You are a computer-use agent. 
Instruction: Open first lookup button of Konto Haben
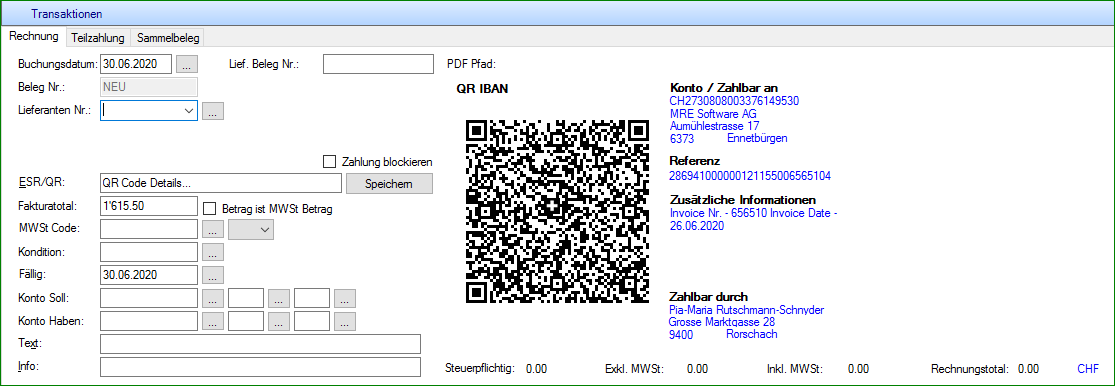(213, 321)
